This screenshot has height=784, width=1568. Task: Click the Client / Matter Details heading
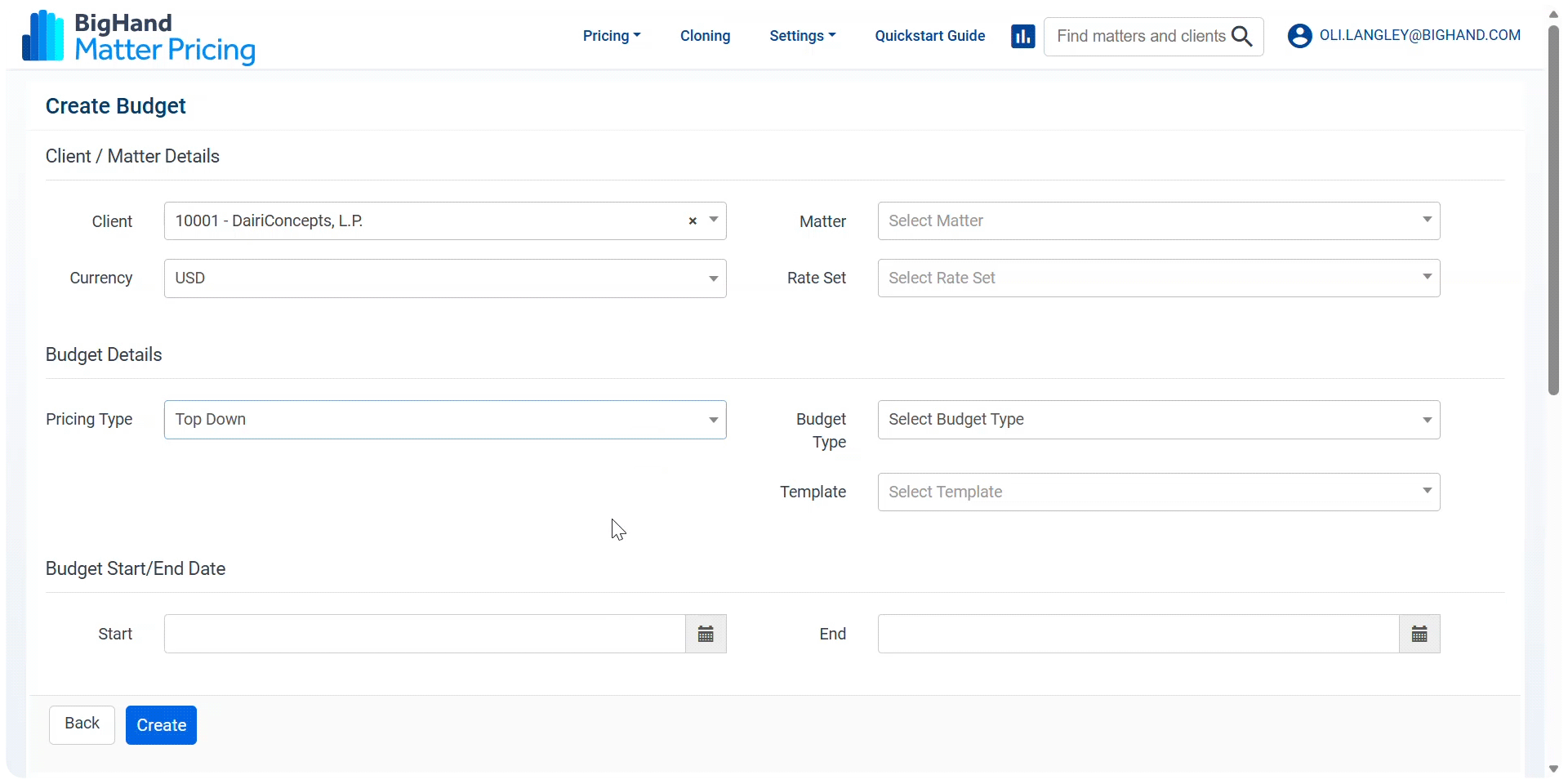pyautogui.click(x=132, y=156)
